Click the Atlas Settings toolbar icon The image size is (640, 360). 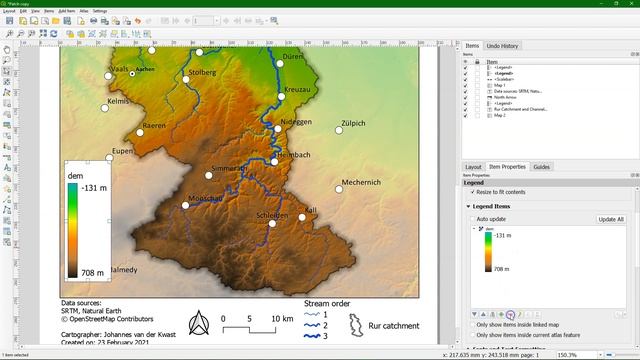[x=274, y=20]
